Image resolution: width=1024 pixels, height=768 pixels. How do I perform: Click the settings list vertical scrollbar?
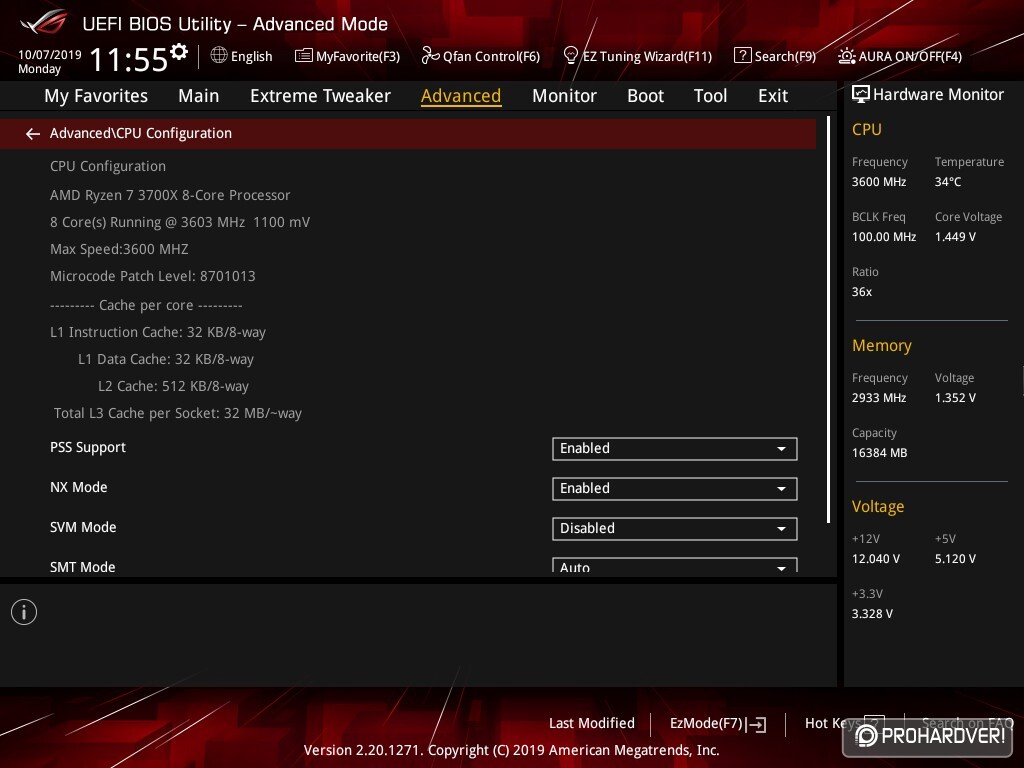tap(828, 320)
